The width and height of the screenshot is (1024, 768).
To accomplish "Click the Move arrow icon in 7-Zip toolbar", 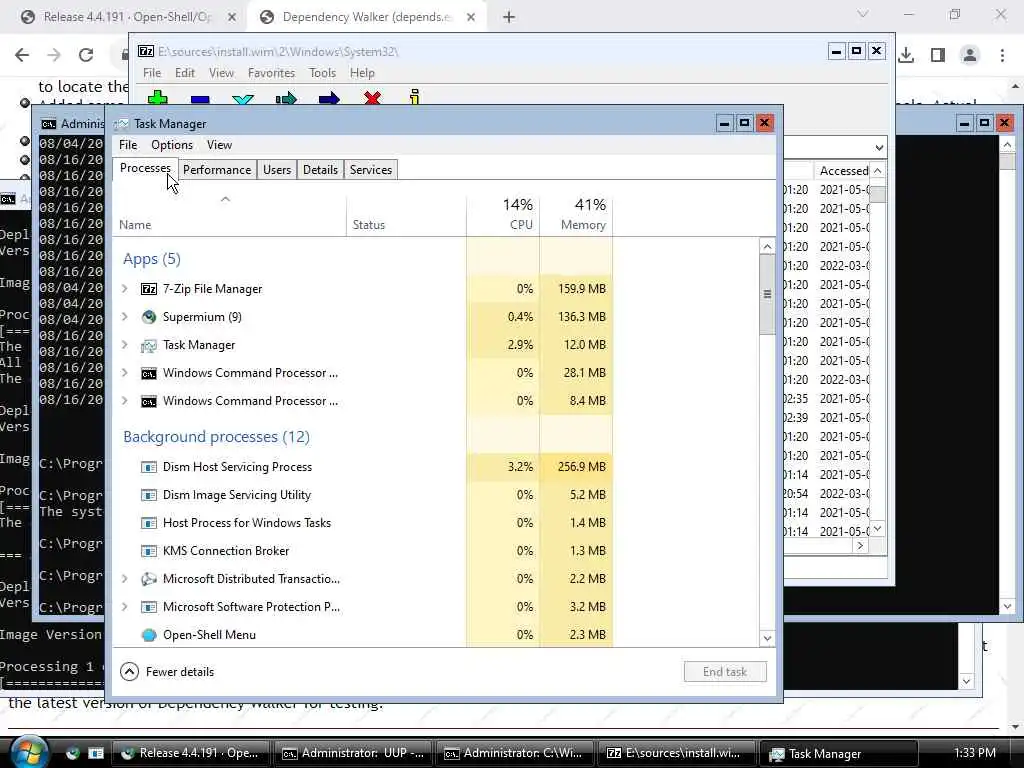I will (329, 99).
